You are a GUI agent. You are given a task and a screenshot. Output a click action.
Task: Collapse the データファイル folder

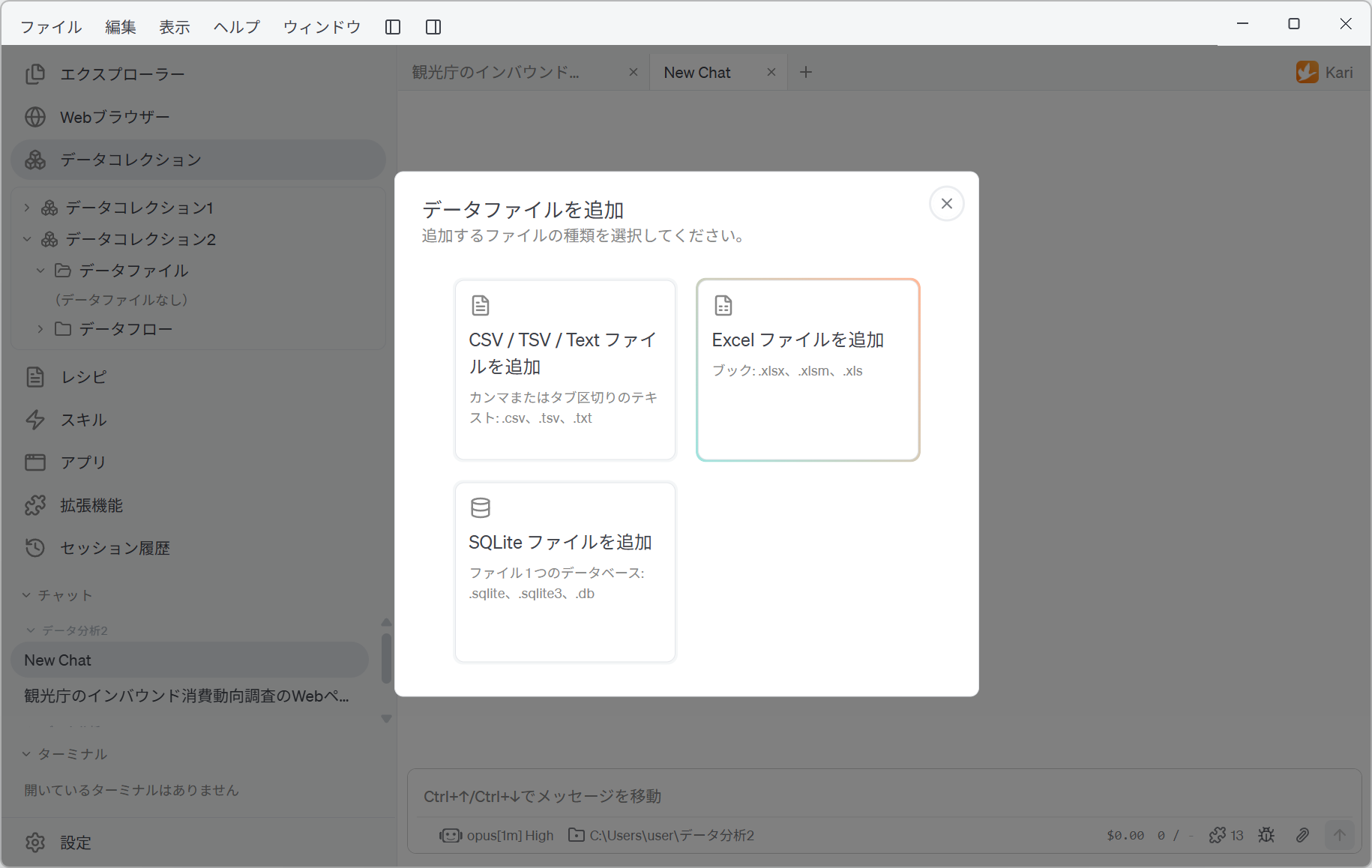point(40,271)
